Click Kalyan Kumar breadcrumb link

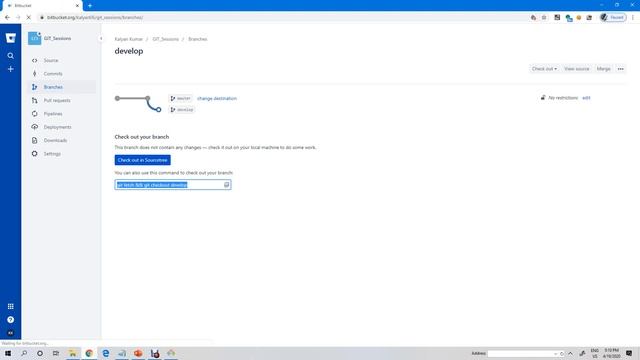pos(129,39)
